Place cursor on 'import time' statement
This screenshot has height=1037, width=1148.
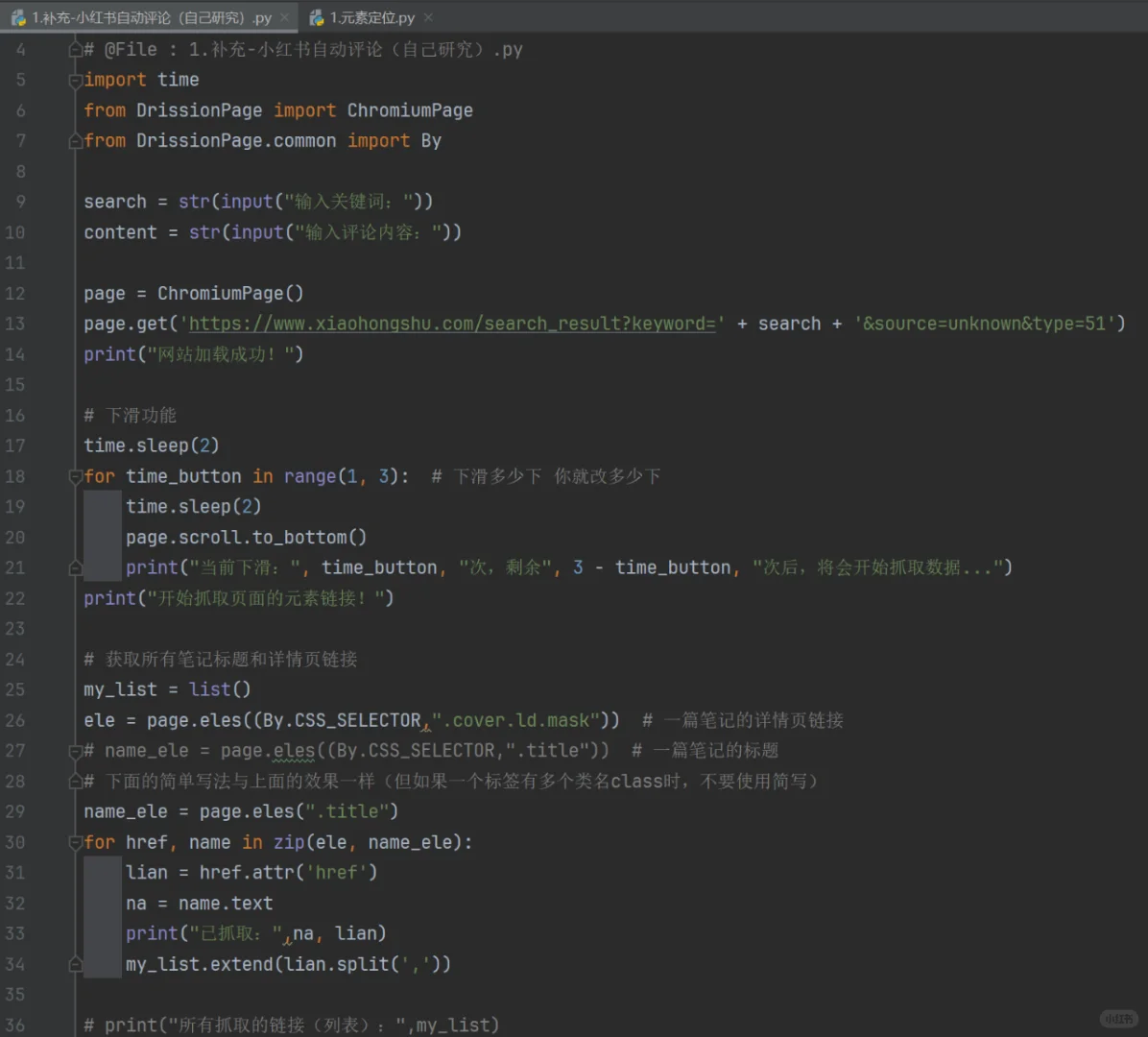(x=141, y=80)
